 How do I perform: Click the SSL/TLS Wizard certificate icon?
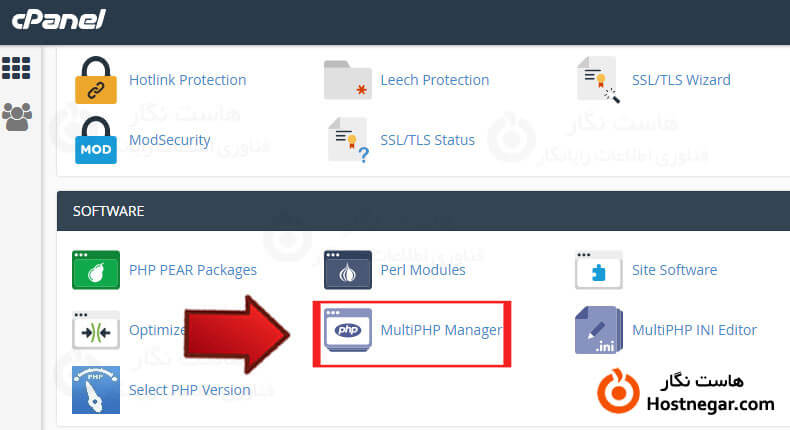click(x=598, y=80)
